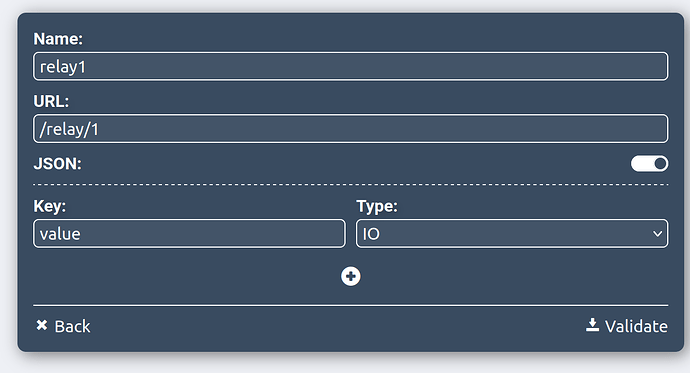Expand Type list via its chevron arrow
This screenshot has width=690, height=373.
[x=657, y=234]
